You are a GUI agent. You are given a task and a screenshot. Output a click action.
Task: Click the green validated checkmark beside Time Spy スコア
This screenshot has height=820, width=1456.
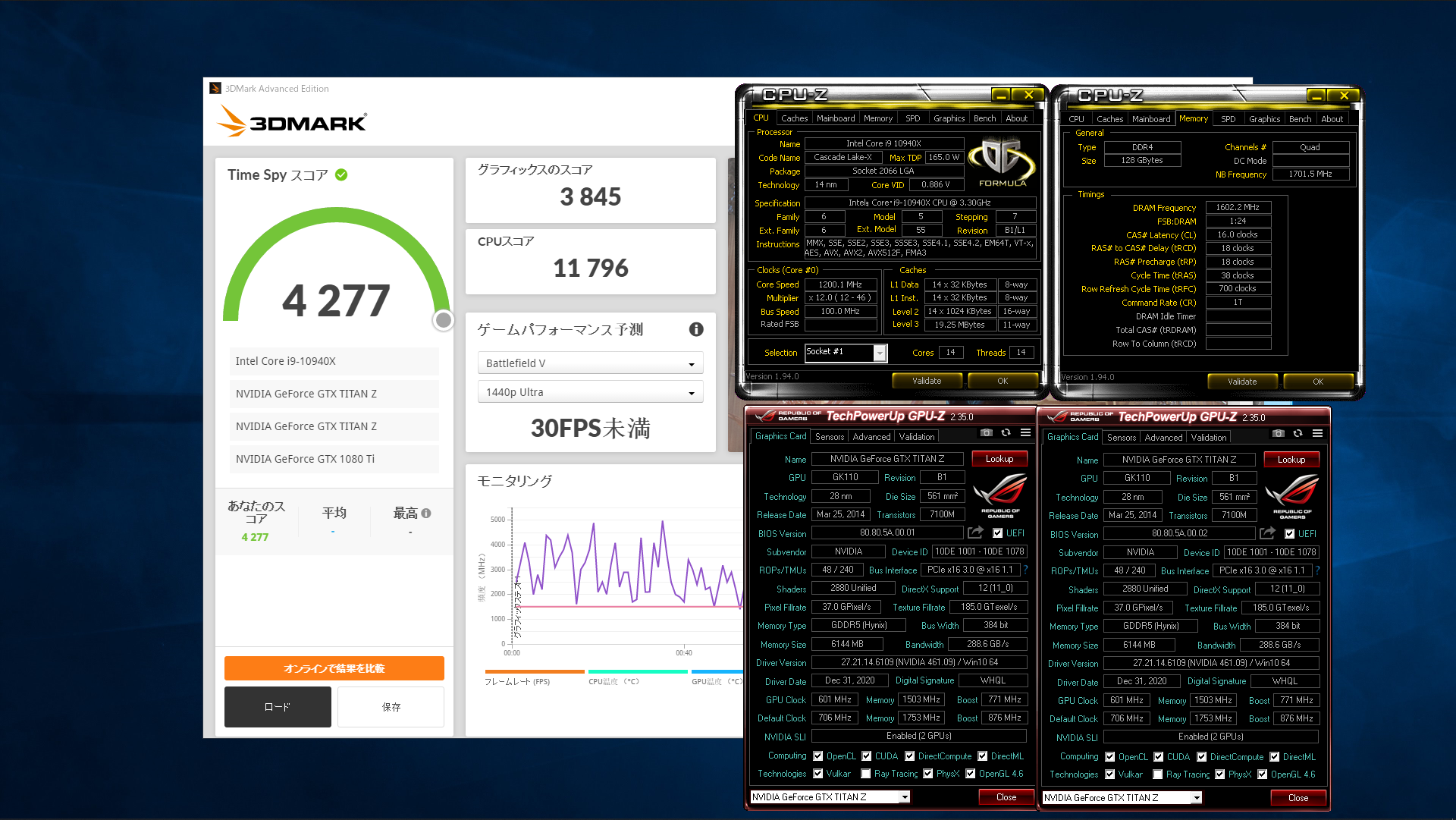[341, 175]
